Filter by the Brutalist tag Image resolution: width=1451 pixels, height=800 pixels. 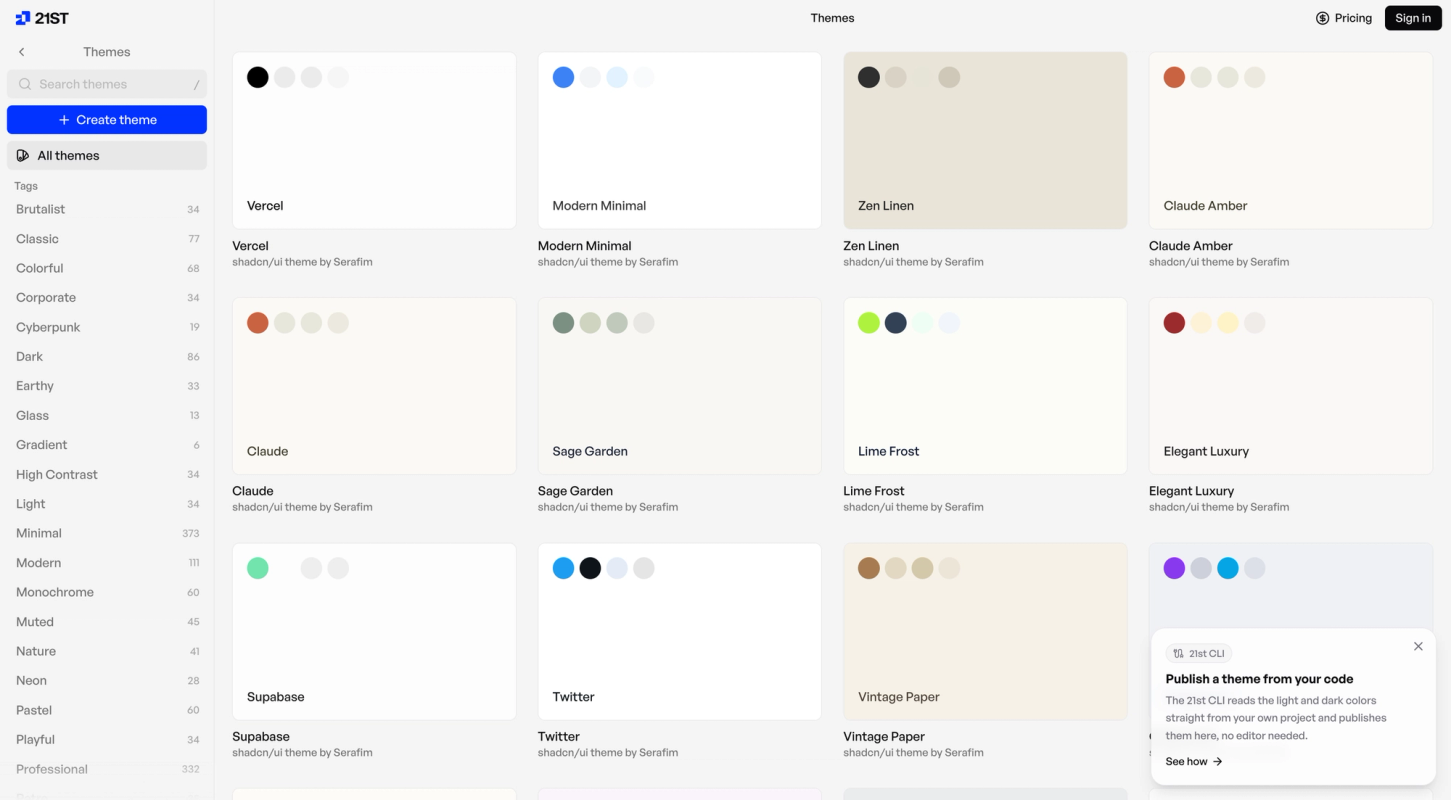click(x=107, y=210)
